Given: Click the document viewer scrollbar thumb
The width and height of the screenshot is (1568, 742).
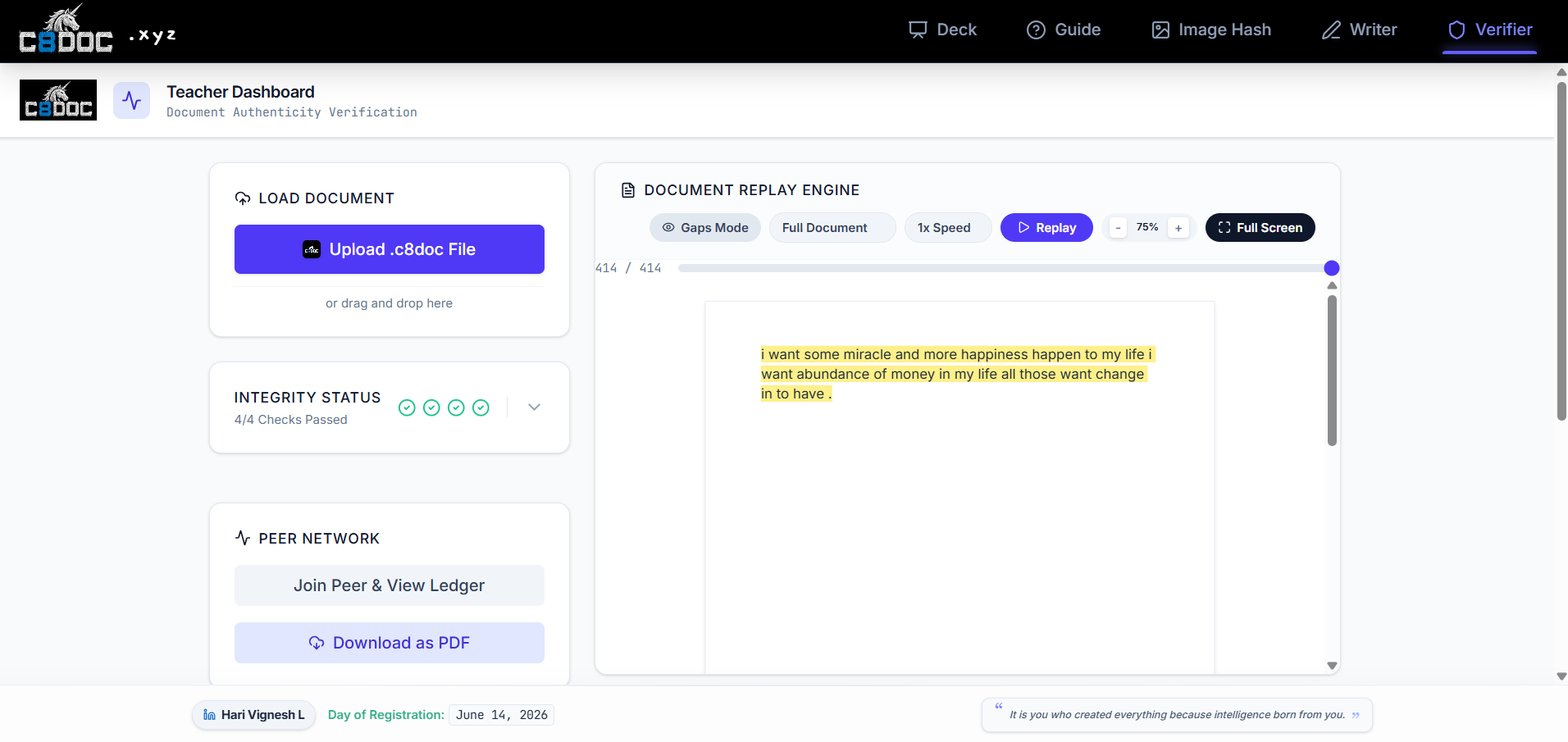Looking at the screenshot, I should coord(1332,371).
